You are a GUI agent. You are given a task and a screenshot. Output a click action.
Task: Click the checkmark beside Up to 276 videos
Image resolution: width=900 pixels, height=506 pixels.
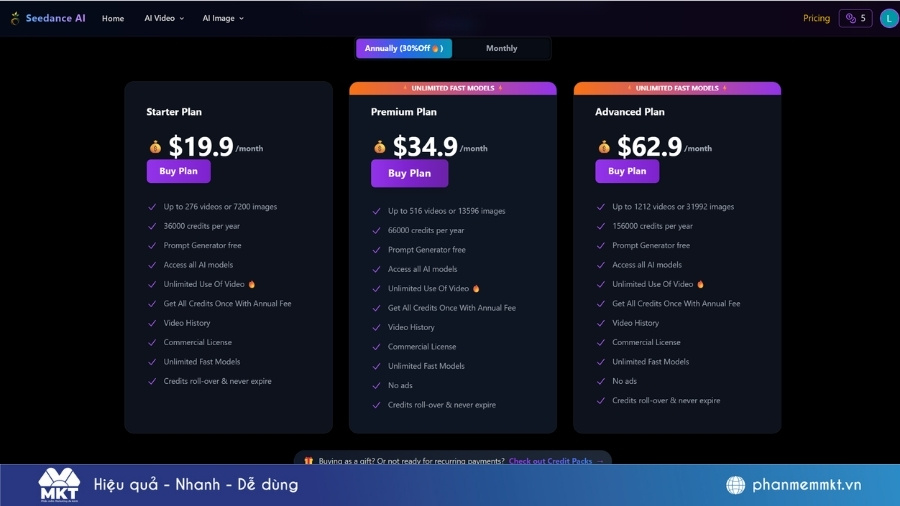(152, 207)
